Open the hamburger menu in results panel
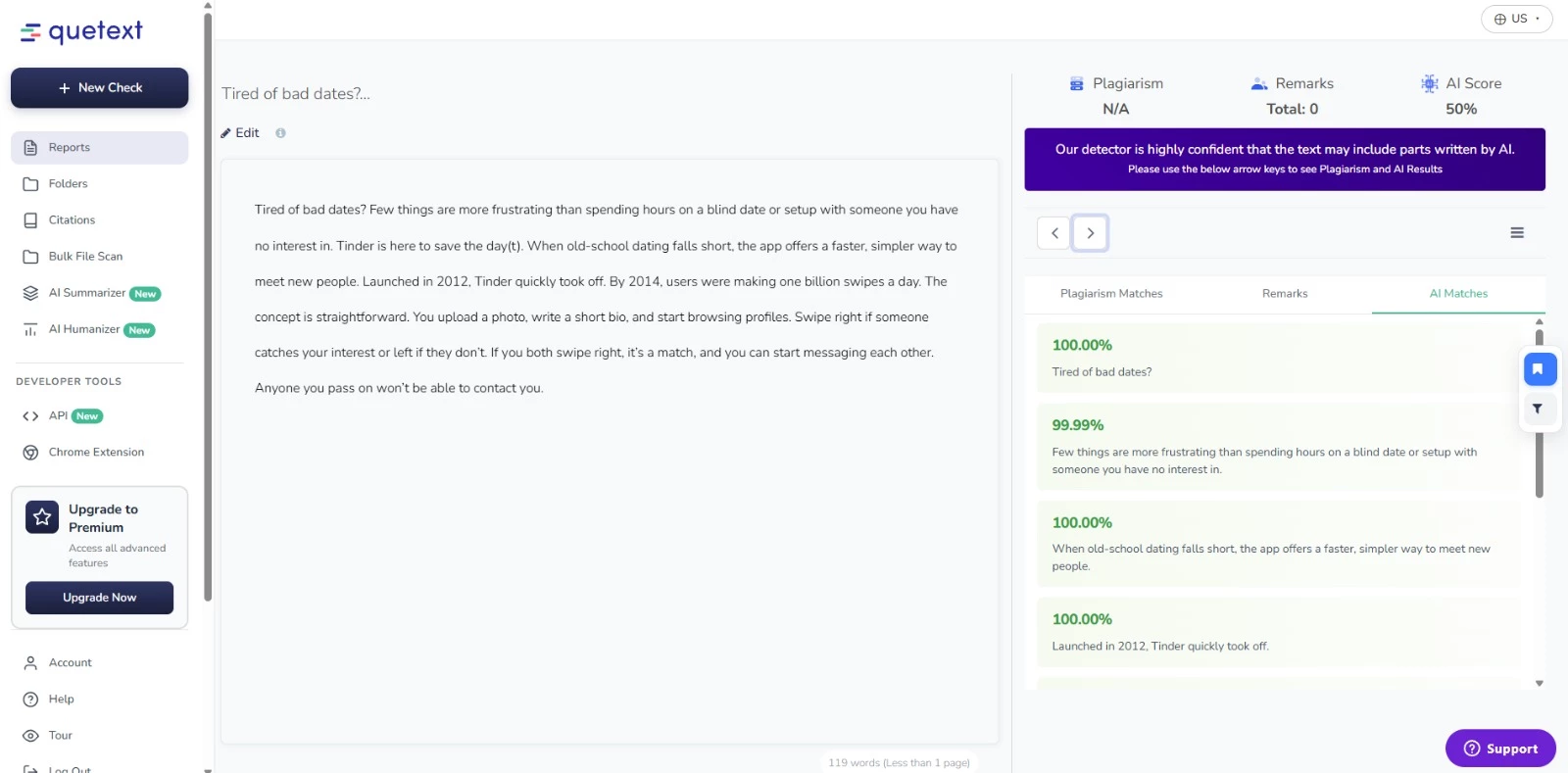The image size is (1568, 773). [x=1517, y=233]
